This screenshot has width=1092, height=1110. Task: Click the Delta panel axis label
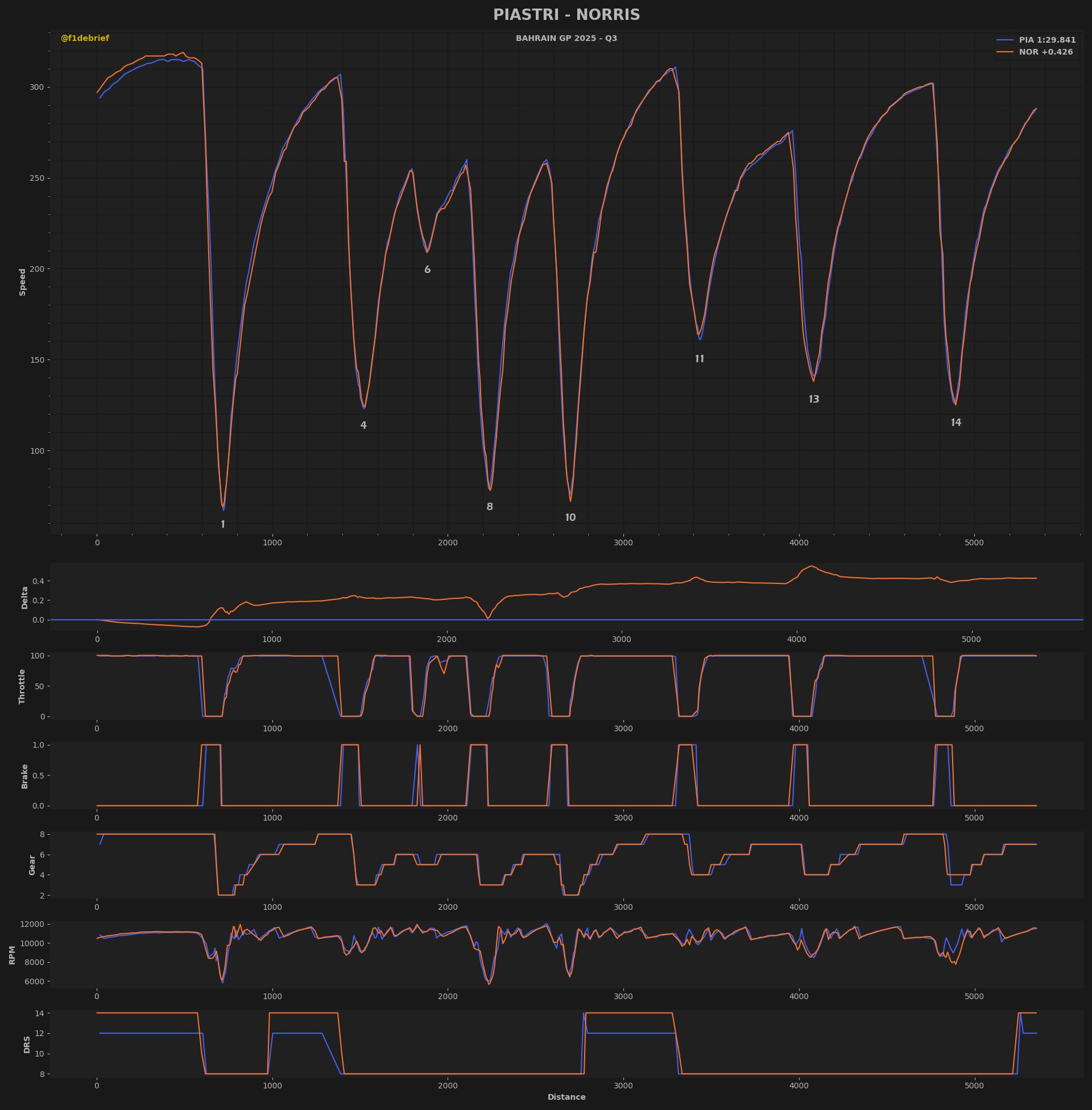(x=24, y=598)
